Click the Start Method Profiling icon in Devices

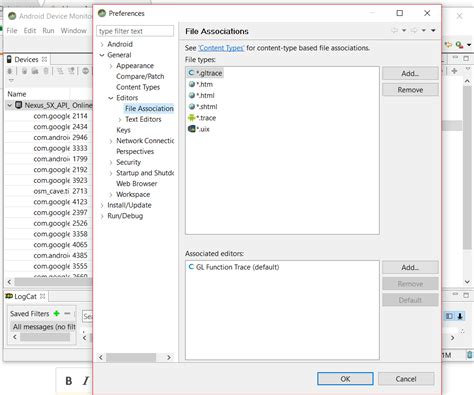(x=71, y=71)
